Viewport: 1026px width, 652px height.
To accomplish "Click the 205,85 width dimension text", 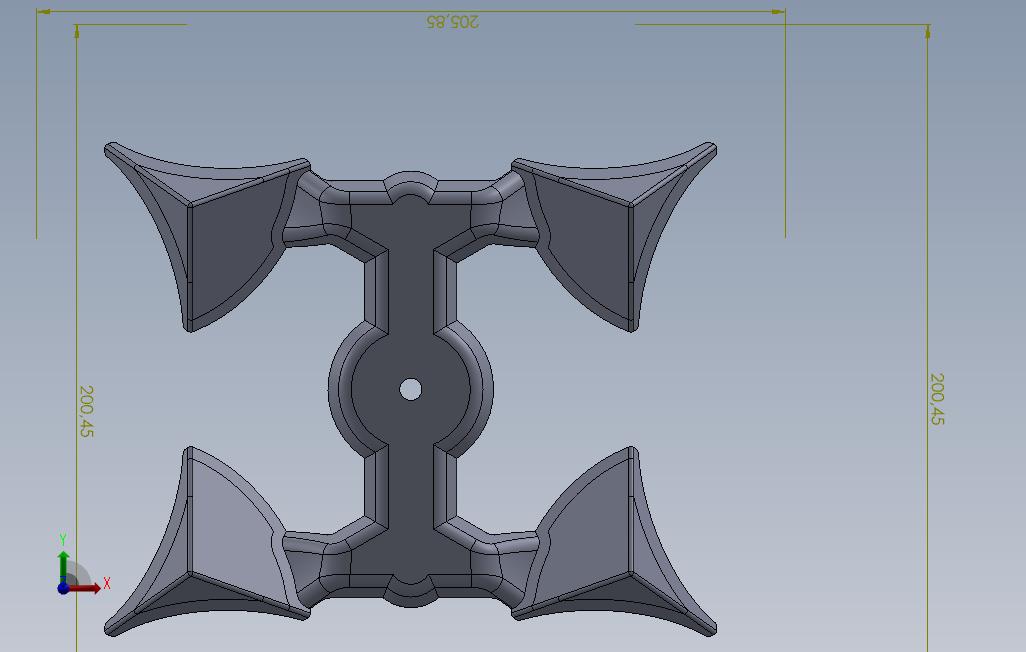I will pos(452,22).
